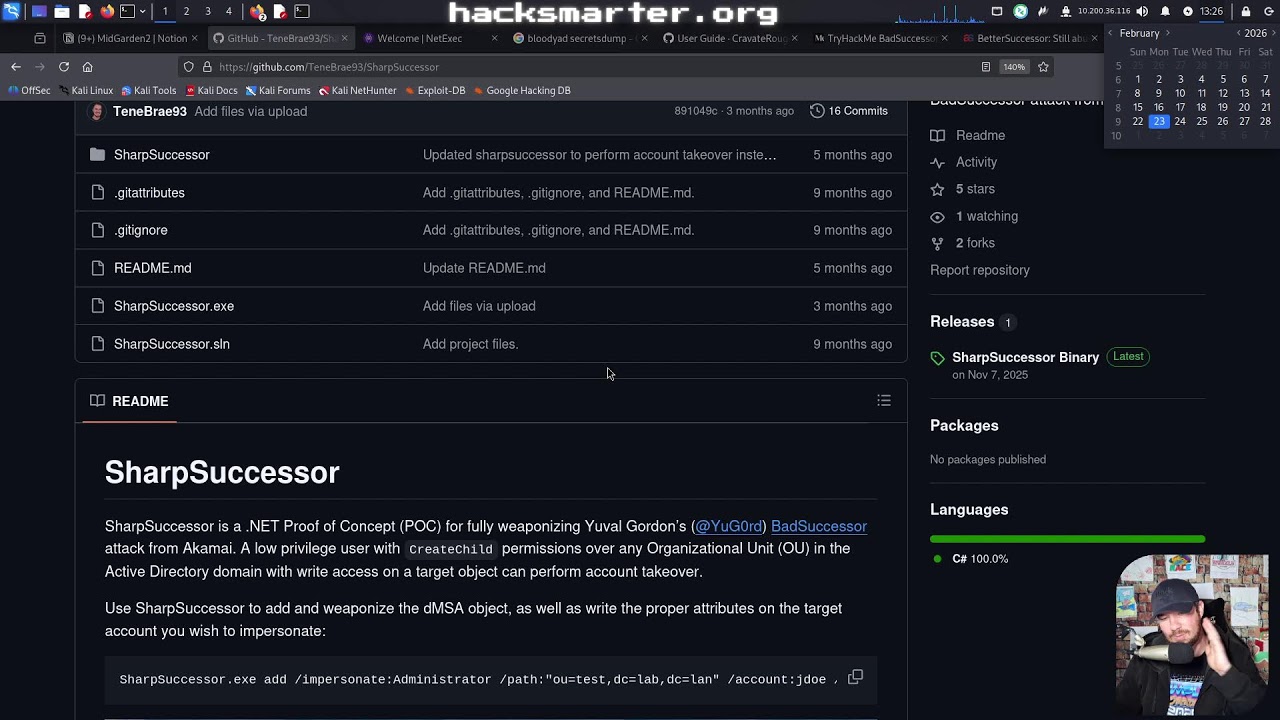
Task: Click the green C# language bar
Action: pos(1067,539)
